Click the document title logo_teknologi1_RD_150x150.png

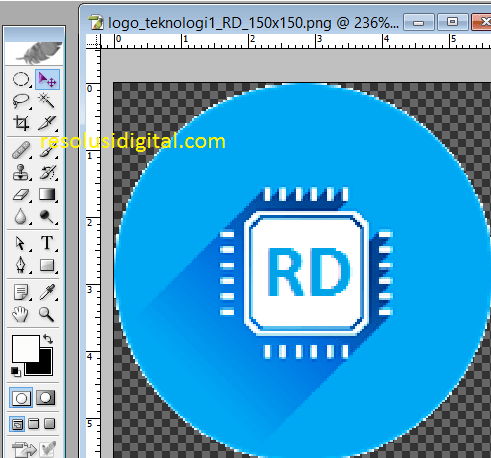click(x=220, y=23)
